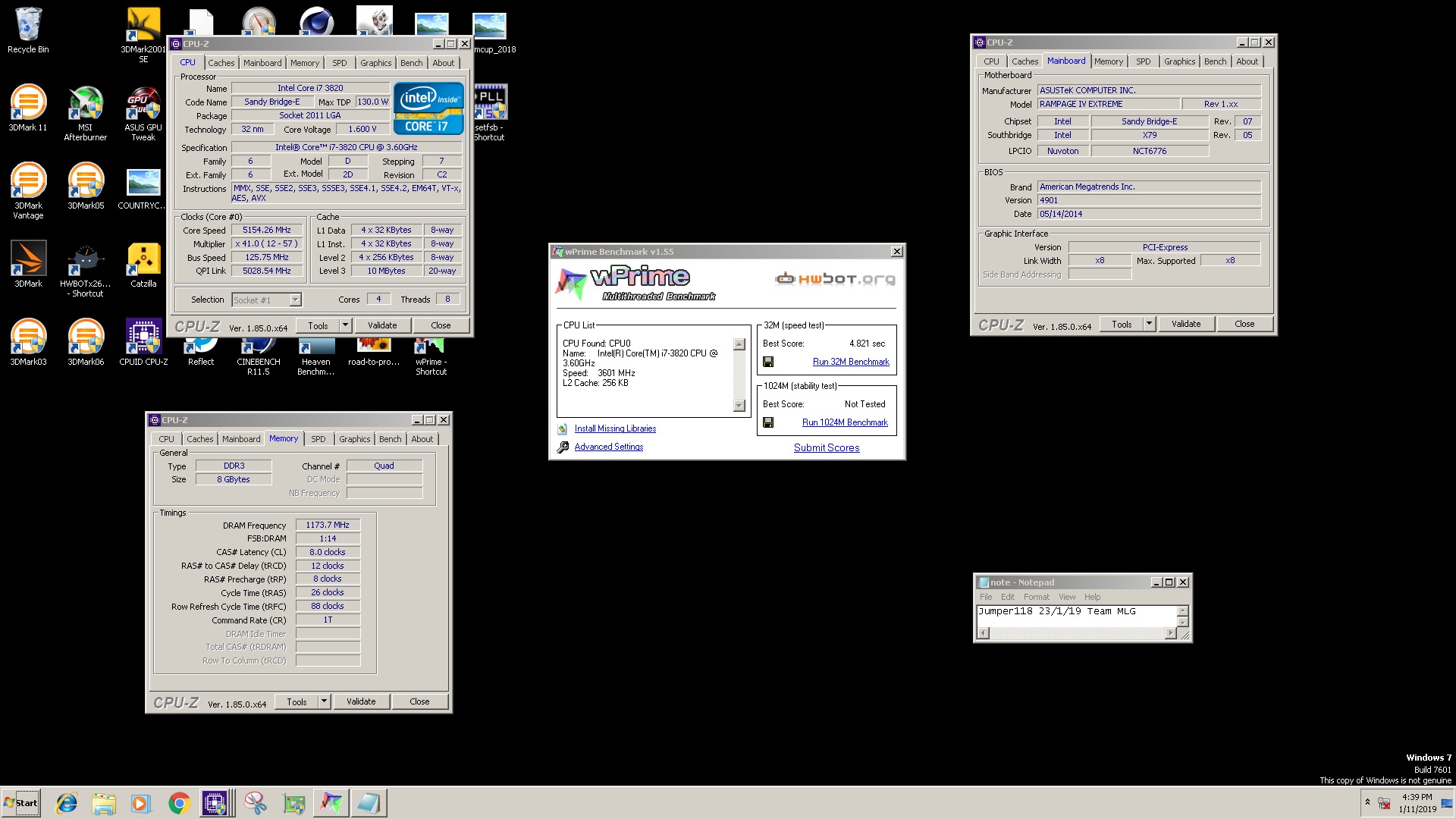Screen dimensions: 1456x819
Task: Open 3DMark06 desktop icon
Action: click(86, 342)
